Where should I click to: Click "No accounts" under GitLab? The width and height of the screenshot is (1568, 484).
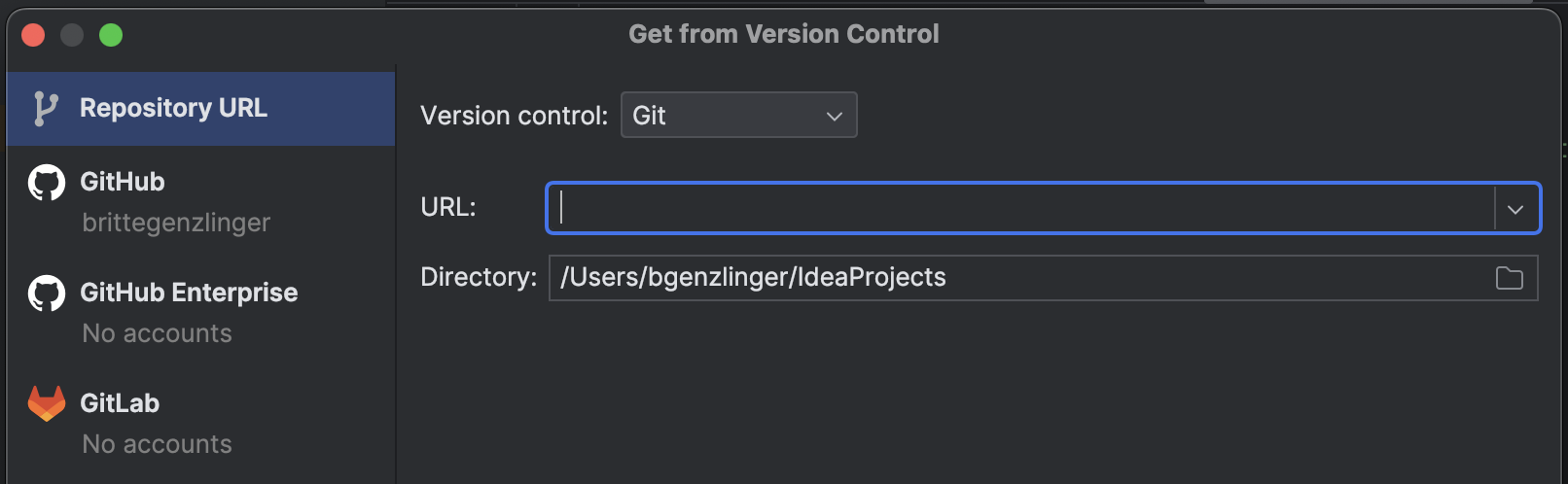pyautogui.click(x=157, y=444)
